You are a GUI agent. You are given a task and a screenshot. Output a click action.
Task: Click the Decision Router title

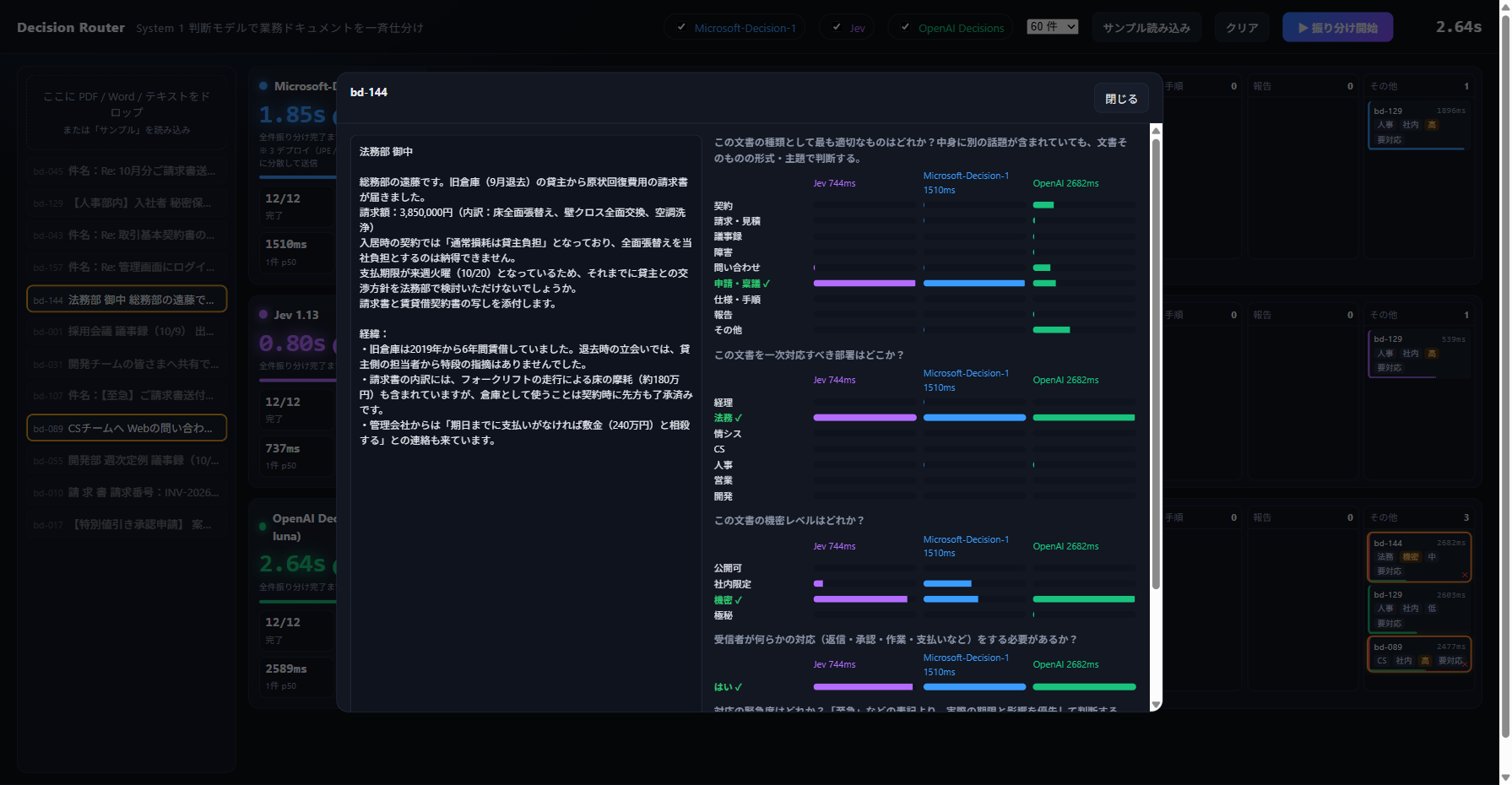71,28
